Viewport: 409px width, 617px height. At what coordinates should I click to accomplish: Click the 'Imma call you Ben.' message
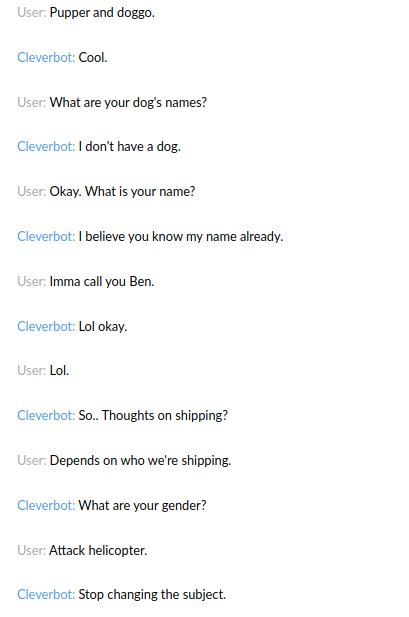[x=102, y=281]
